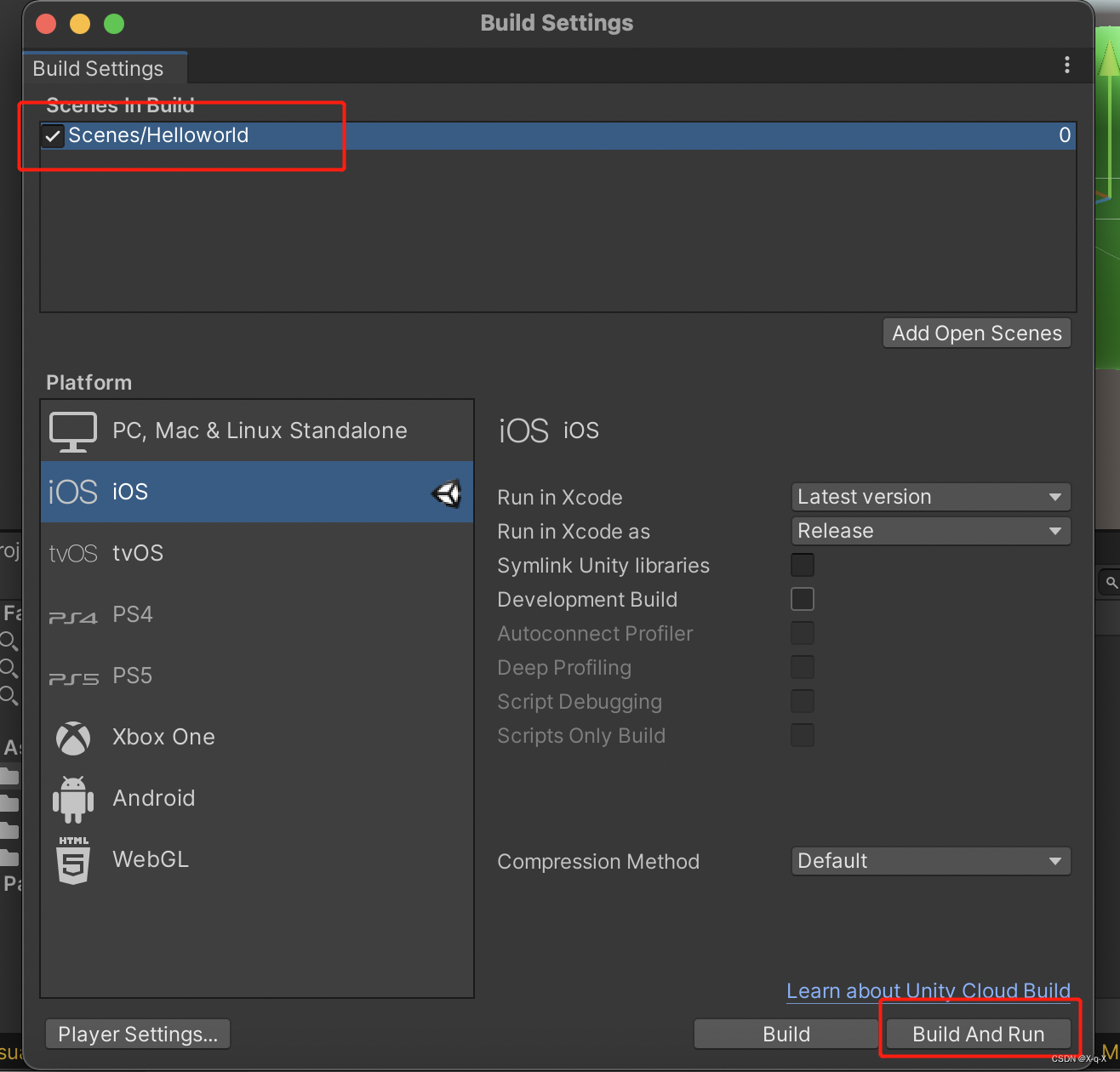Select PC, Mac & Linux Standalone platform
The image size is (1120, 1072).
coord(257,431)
